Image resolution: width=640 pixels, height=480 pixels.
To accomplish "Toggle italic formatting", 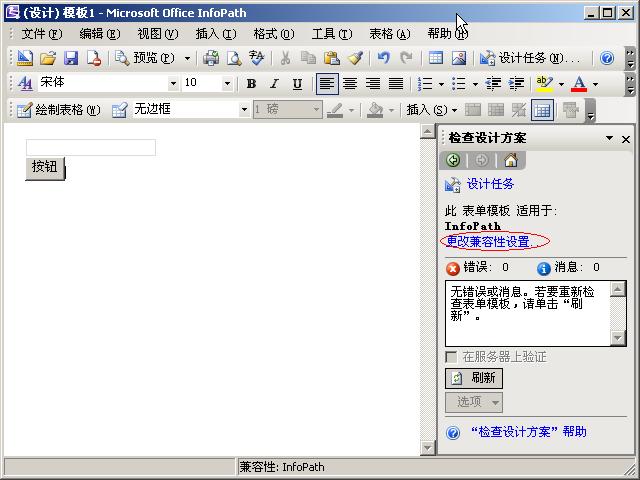I will pyautogui.click(x=274, y=84).
